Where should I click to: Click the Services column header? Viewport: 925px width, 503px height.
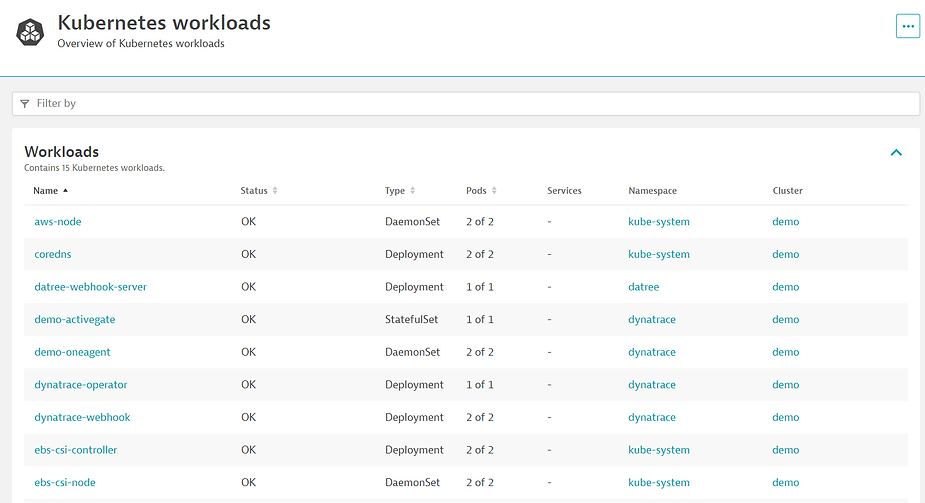tap(564, 190)
